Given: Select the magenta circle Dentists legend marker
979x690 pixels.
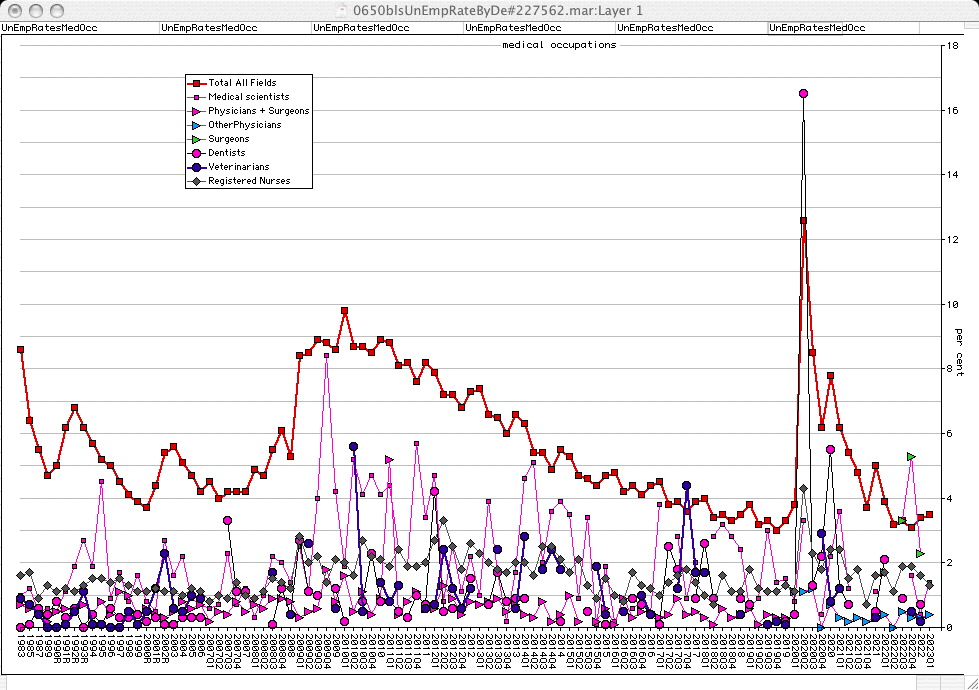Looking at the screenshot, I should click(x=198, y=153).
